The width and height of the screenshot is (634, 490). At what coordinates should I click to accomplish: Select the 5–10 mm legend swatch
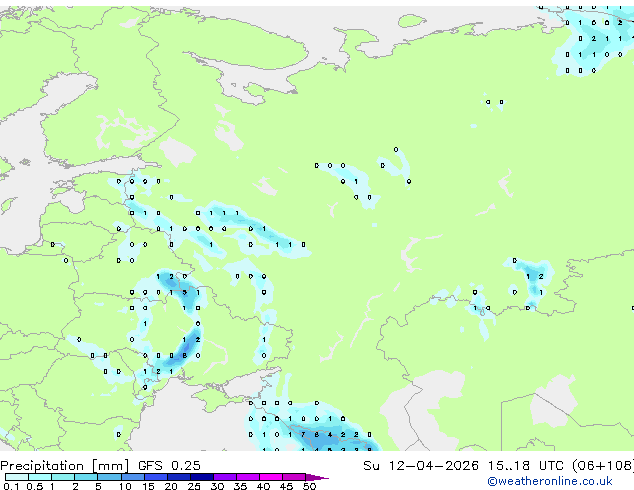(110, 477)
